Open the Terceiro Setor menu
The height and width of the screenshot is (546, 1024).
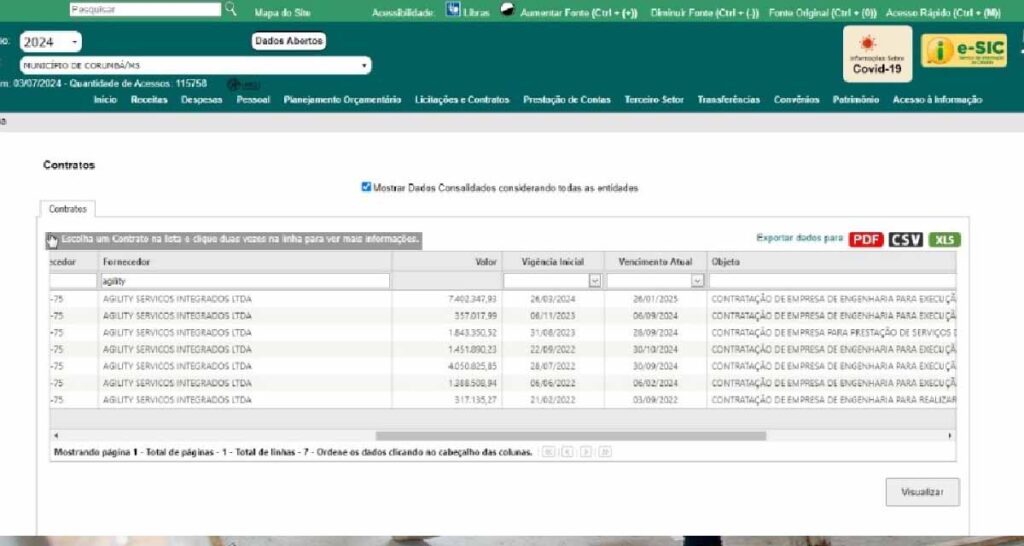(654, 100)
